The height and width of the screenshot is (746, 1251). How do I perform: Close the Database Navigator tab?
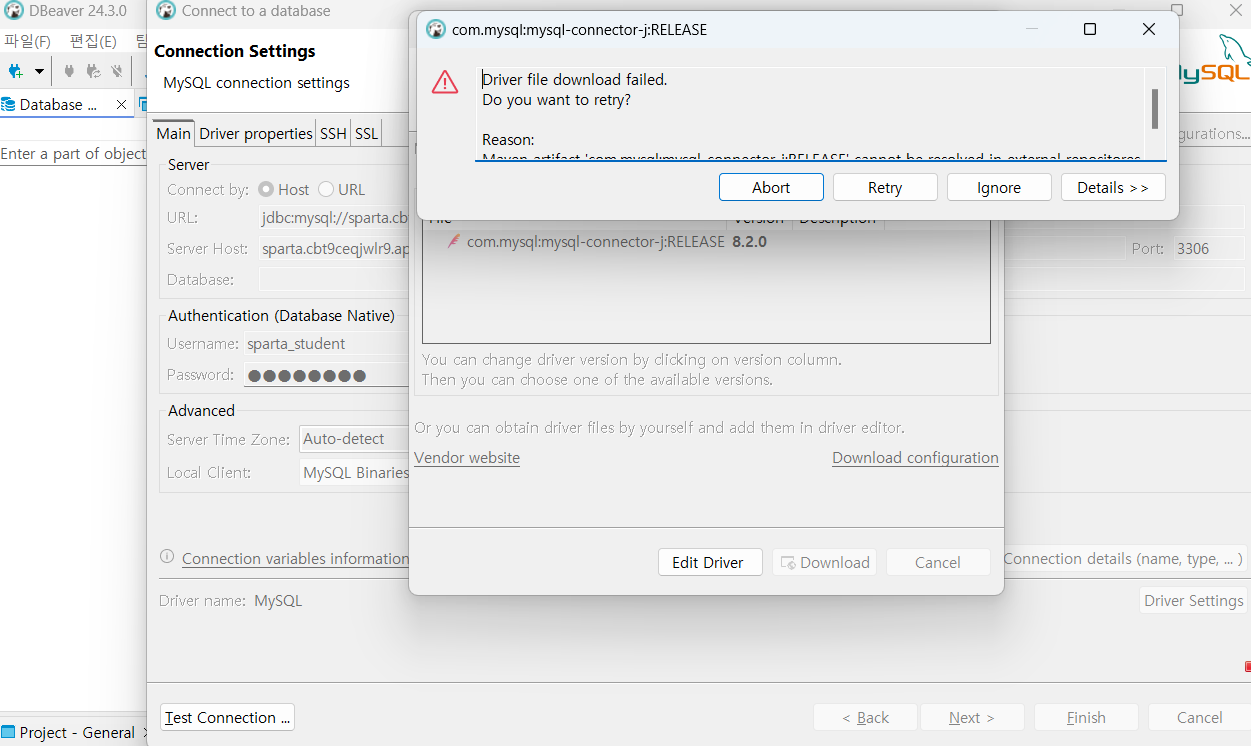121,104
